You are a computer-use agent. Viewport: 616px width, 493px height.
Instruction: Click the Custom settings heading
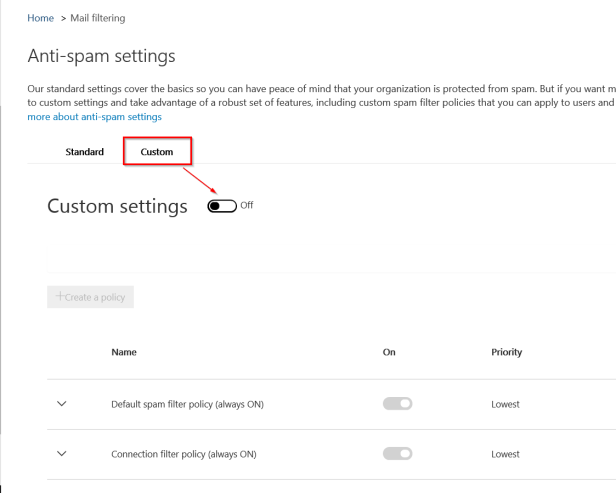[117, 206]
